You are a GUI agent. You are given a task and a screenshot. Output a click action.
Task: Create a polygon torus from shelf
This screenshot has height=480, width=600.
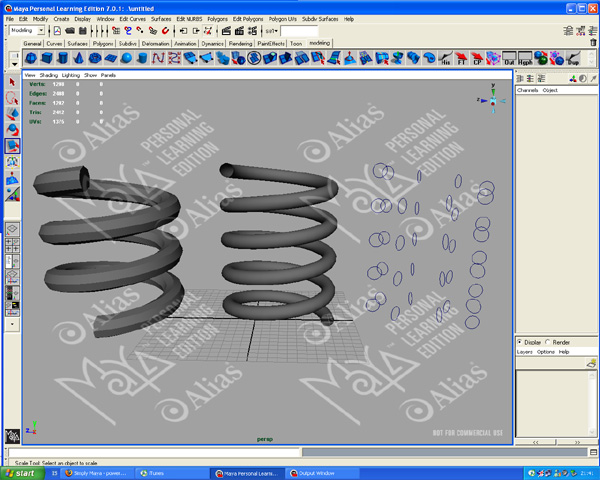[x=95, y=58]
